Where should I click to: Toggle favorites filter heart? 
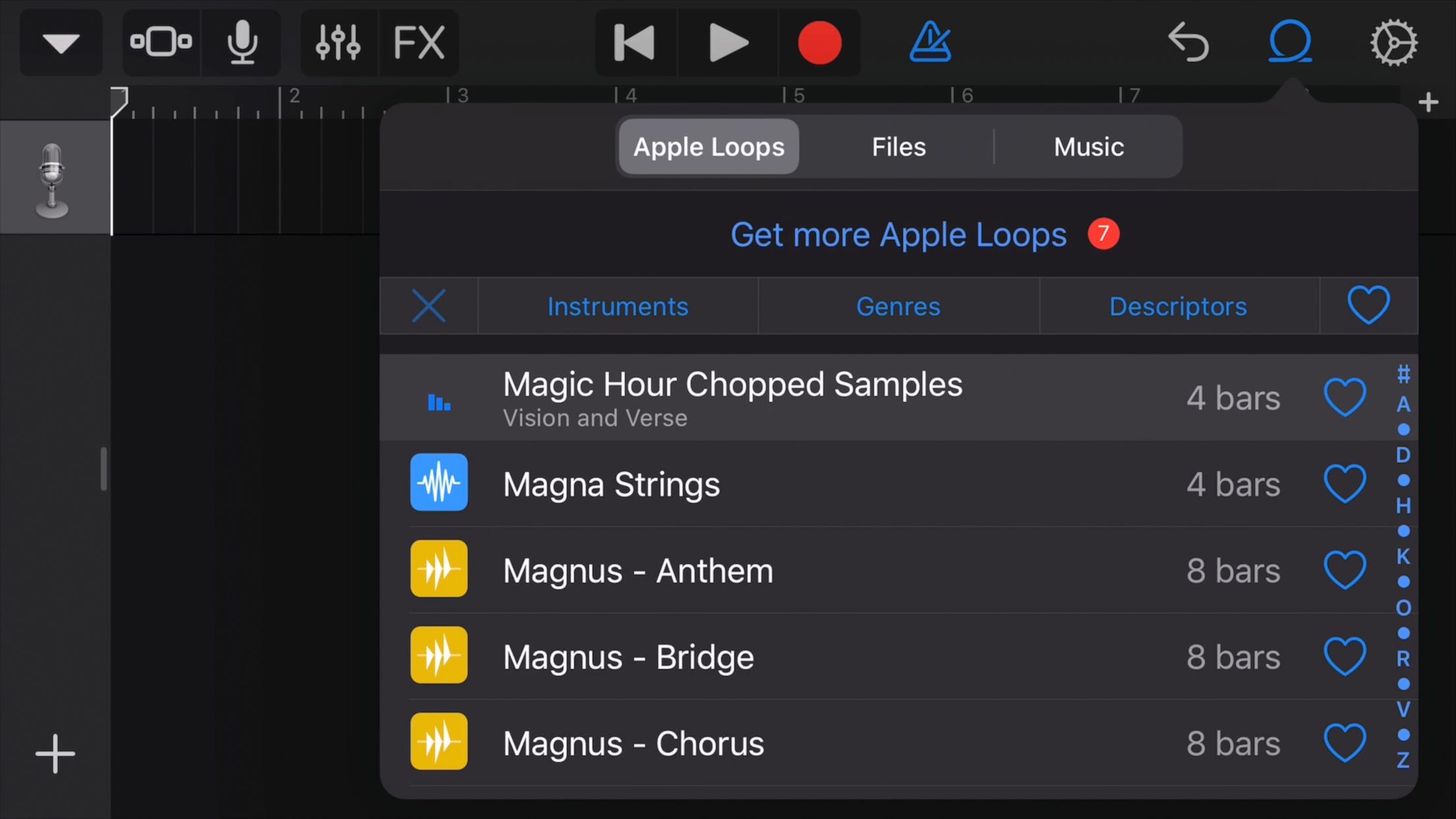click(1368, 305)
